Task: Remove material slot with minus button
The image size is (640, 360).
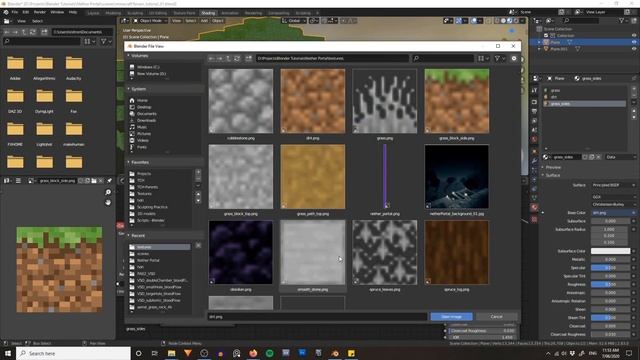Action: tap(634, 94)
